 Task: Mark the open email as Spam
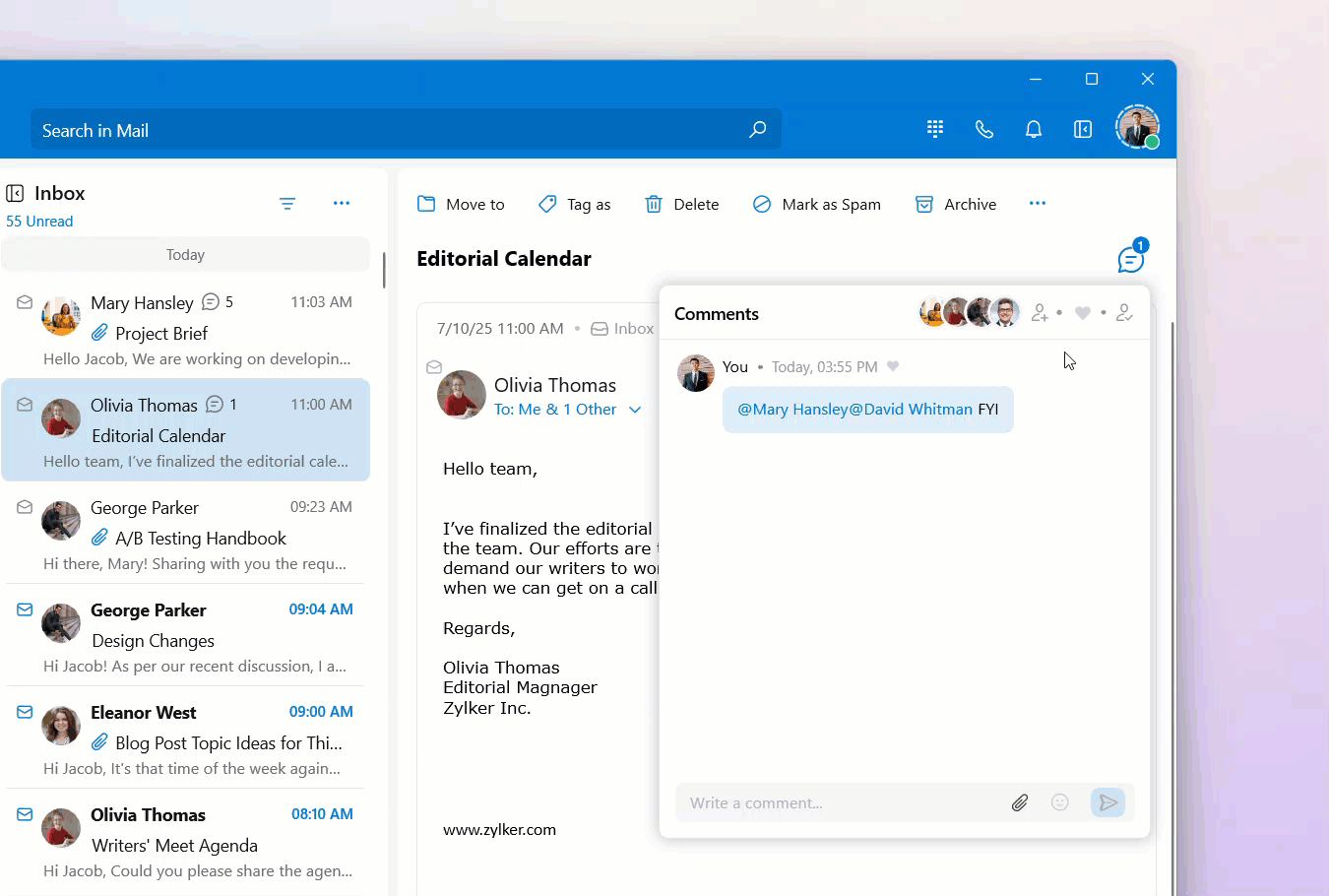coord(817,204)
